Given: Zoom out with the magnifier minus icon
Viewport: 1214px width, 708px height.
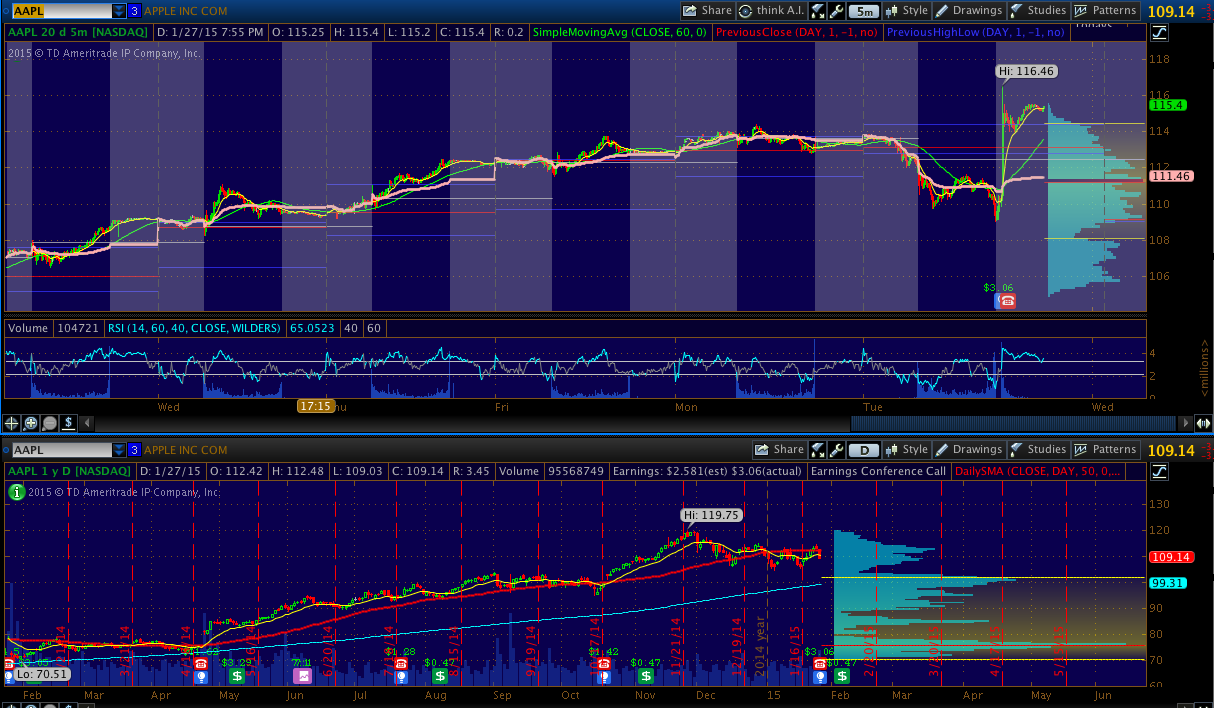Looking at the screenshot, I should 48,423.
